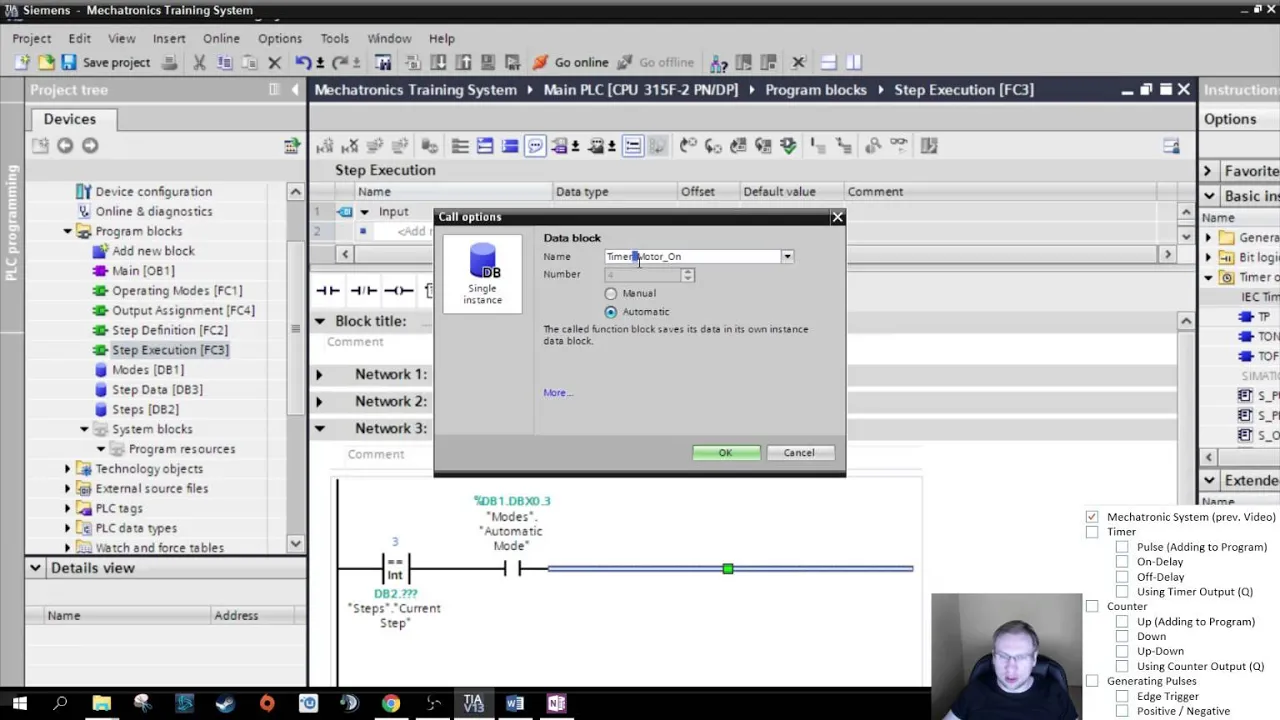Click the undo arrow icon
This screenshot has height=720, width=1280.
(x=303, y=62)
